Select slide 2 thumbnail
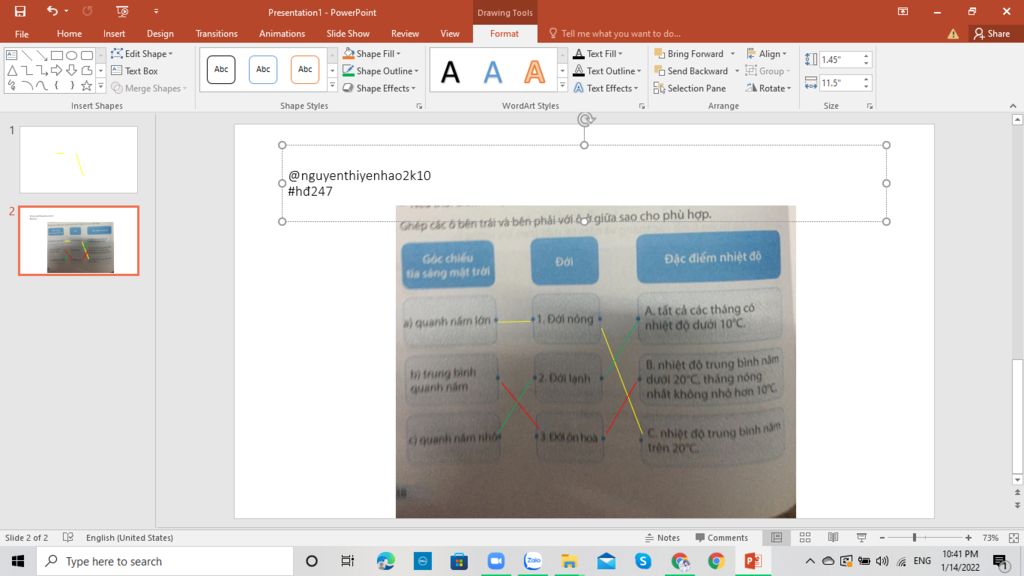1024x576 pixels. [78, 240]
